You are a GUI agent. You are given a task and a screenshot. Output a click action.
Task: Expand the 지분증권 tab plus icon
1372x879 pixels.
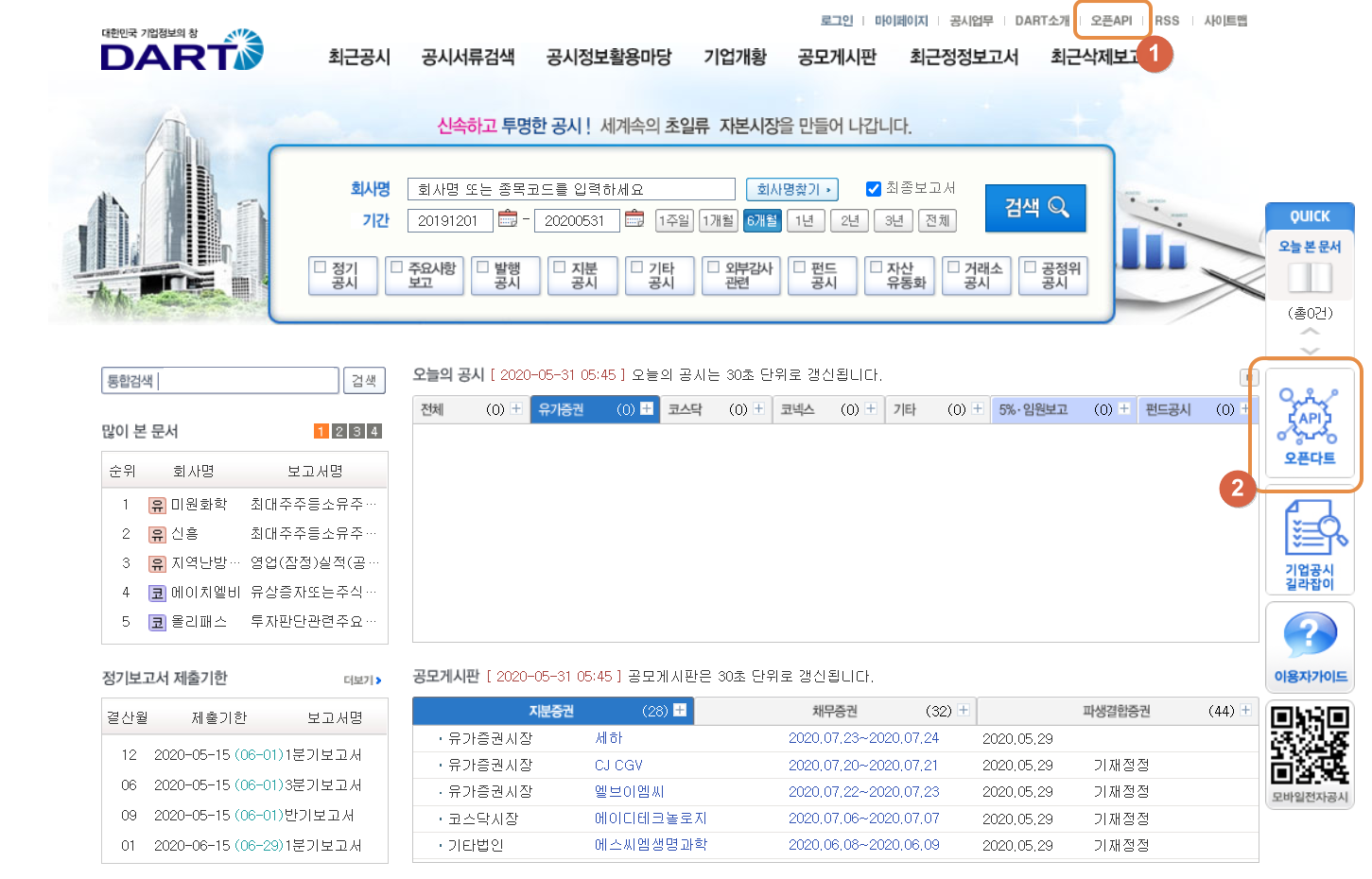pyautogui.click(x=680, y=711)
